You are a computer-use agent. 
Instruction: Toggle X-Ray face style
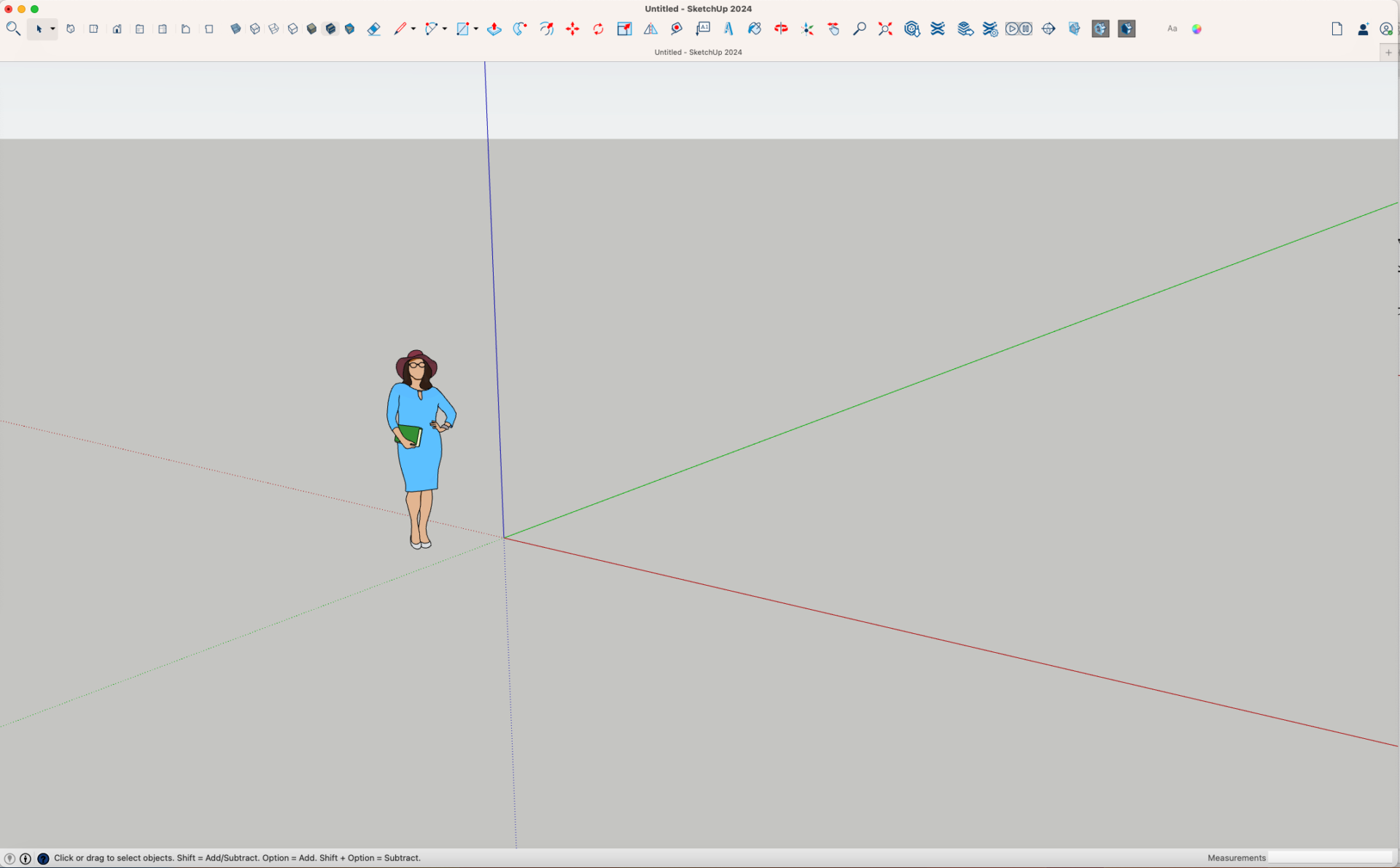tap(236, 29)
